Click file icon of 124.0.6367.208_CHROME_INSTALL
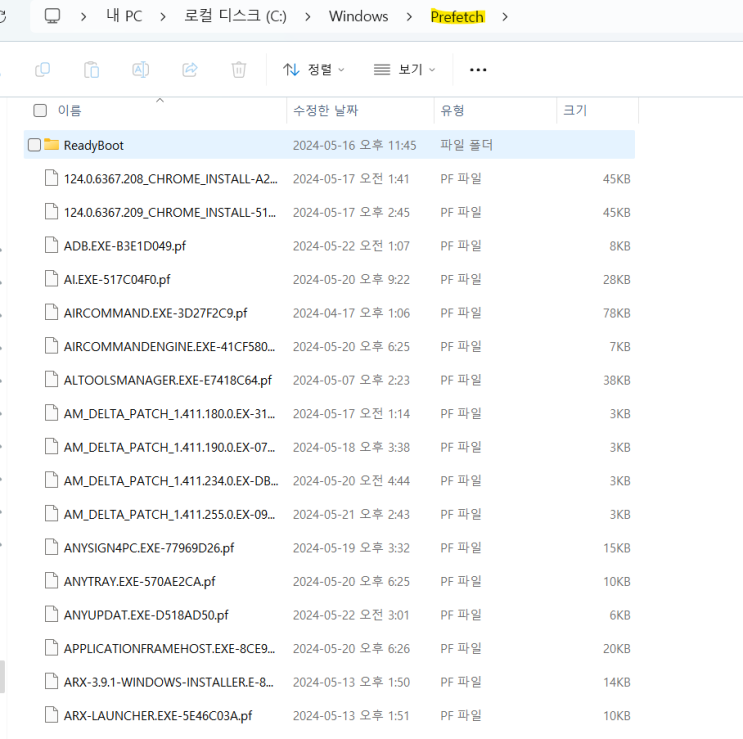 [52, 178]
